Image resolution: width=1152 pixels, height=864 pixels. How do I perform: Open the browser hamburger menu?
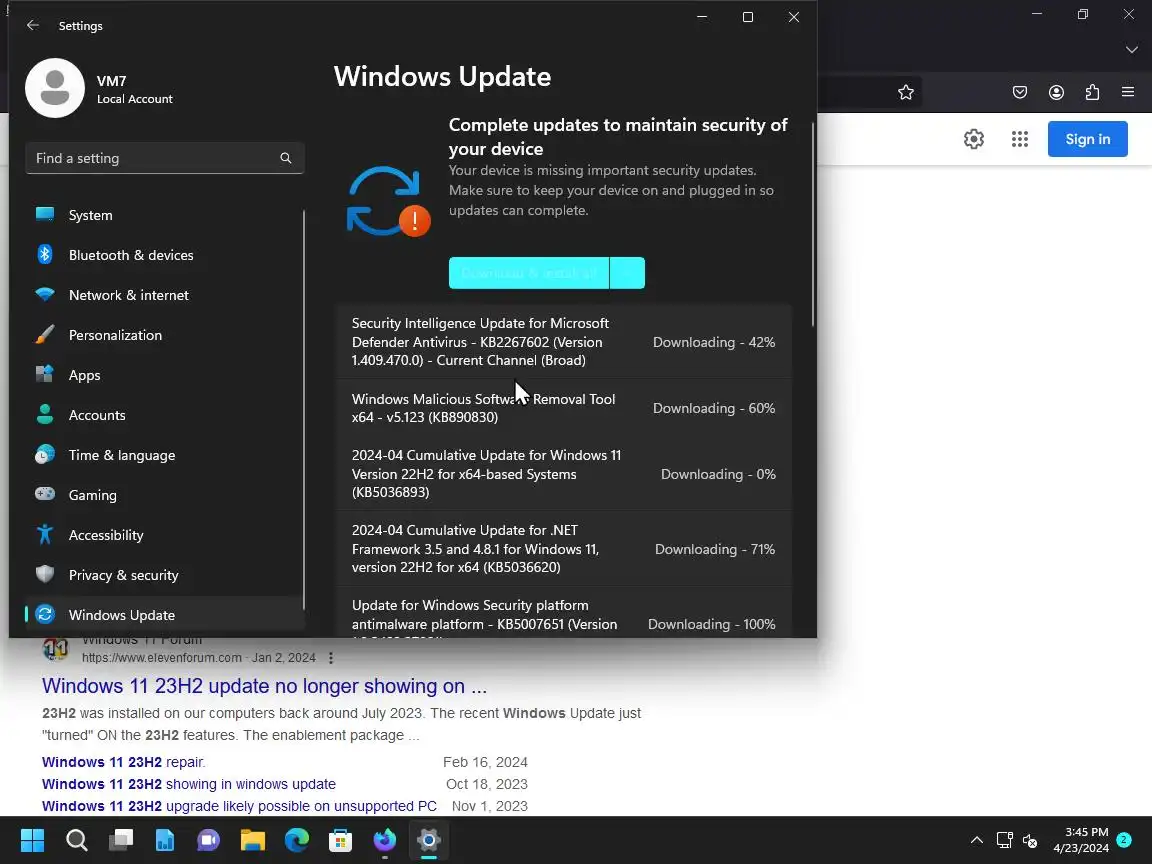(1128, 92)
